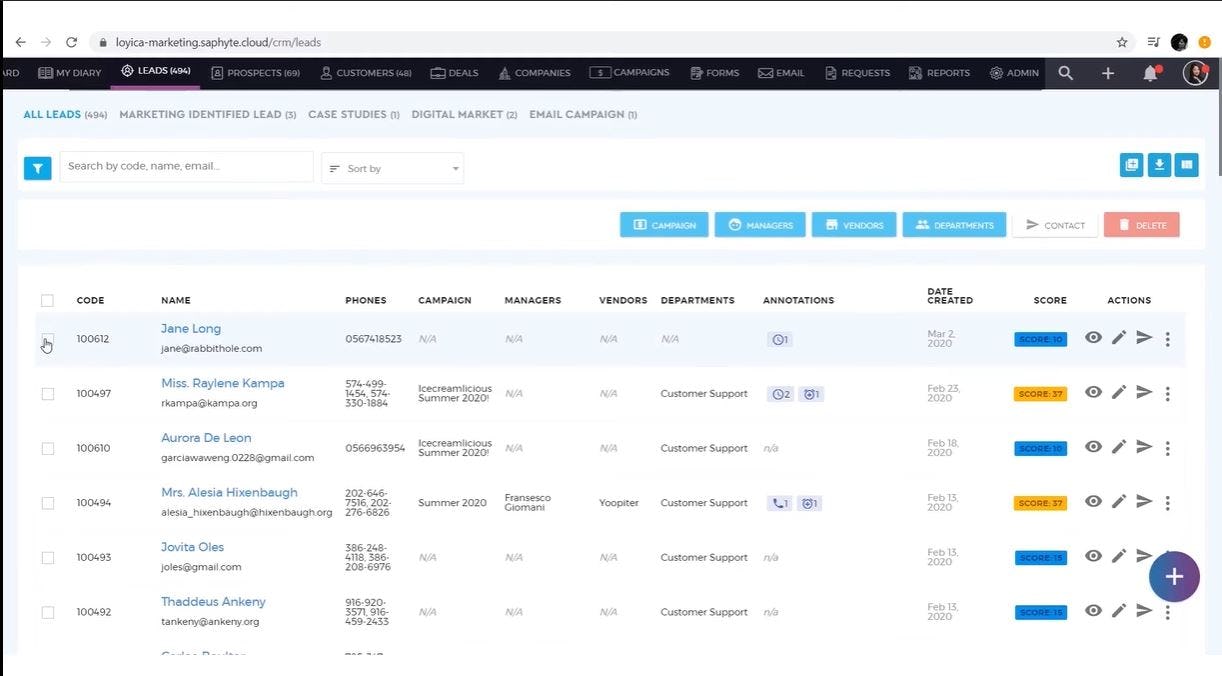Open the Admin navigation item
Screen dimensions: 1222x676
point(1014,73)
